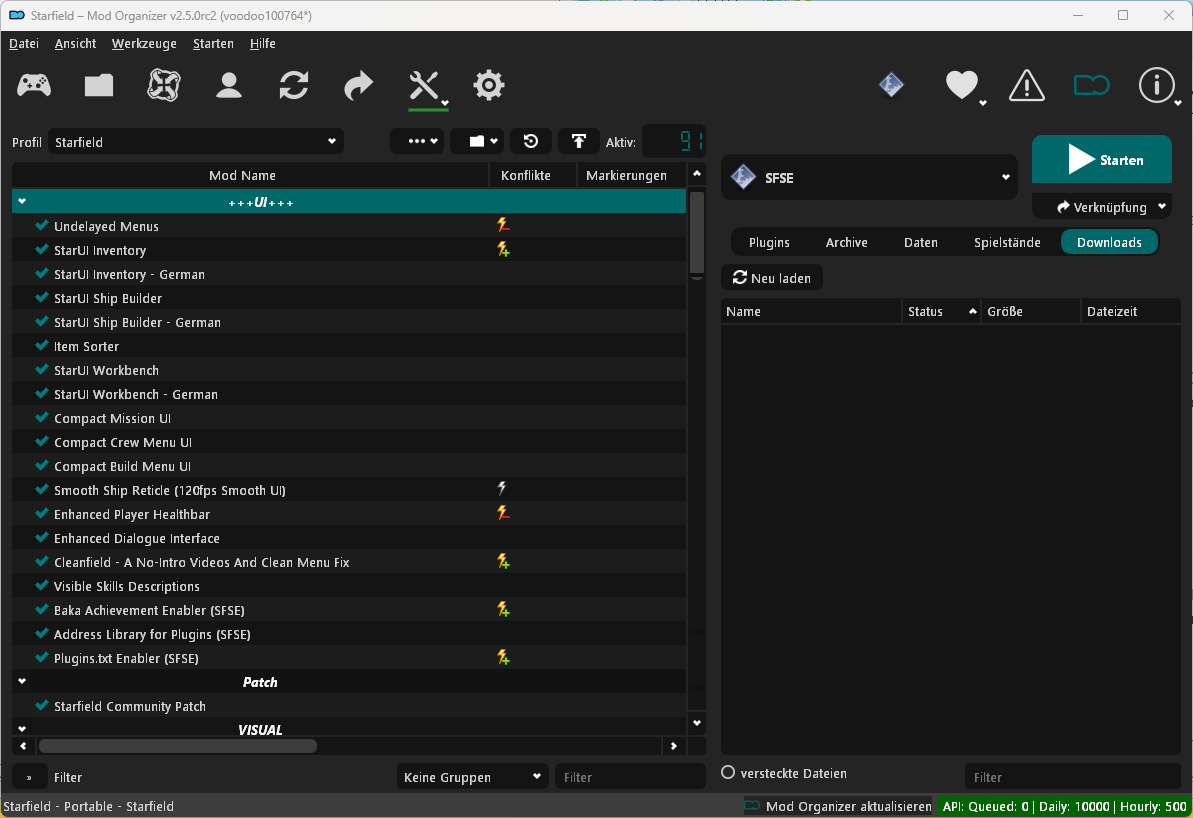Open the install mod from archive folder icon
Viewport: 1193px width, 818px height.
point(99,85)
